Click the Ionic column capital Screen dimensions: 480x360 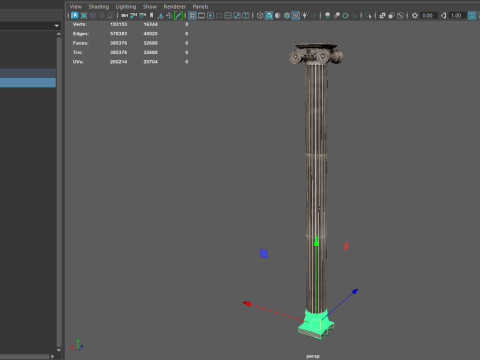(316, 54)
